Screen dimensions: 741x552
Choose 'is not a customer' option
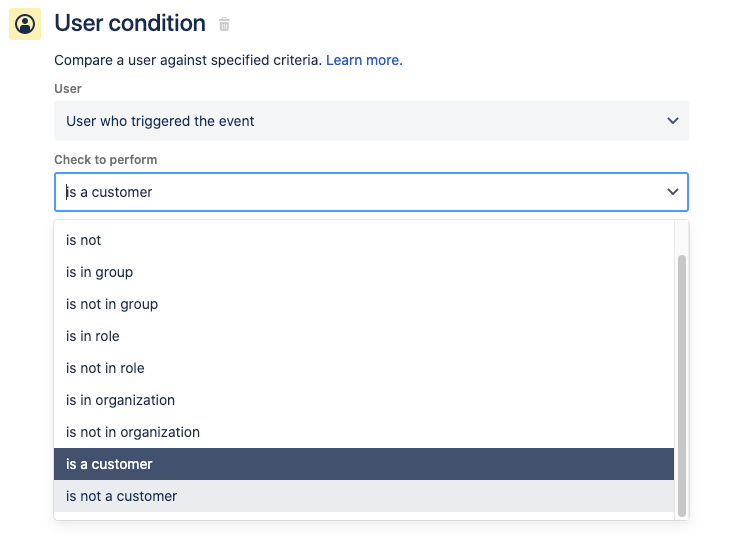(121, 496)
